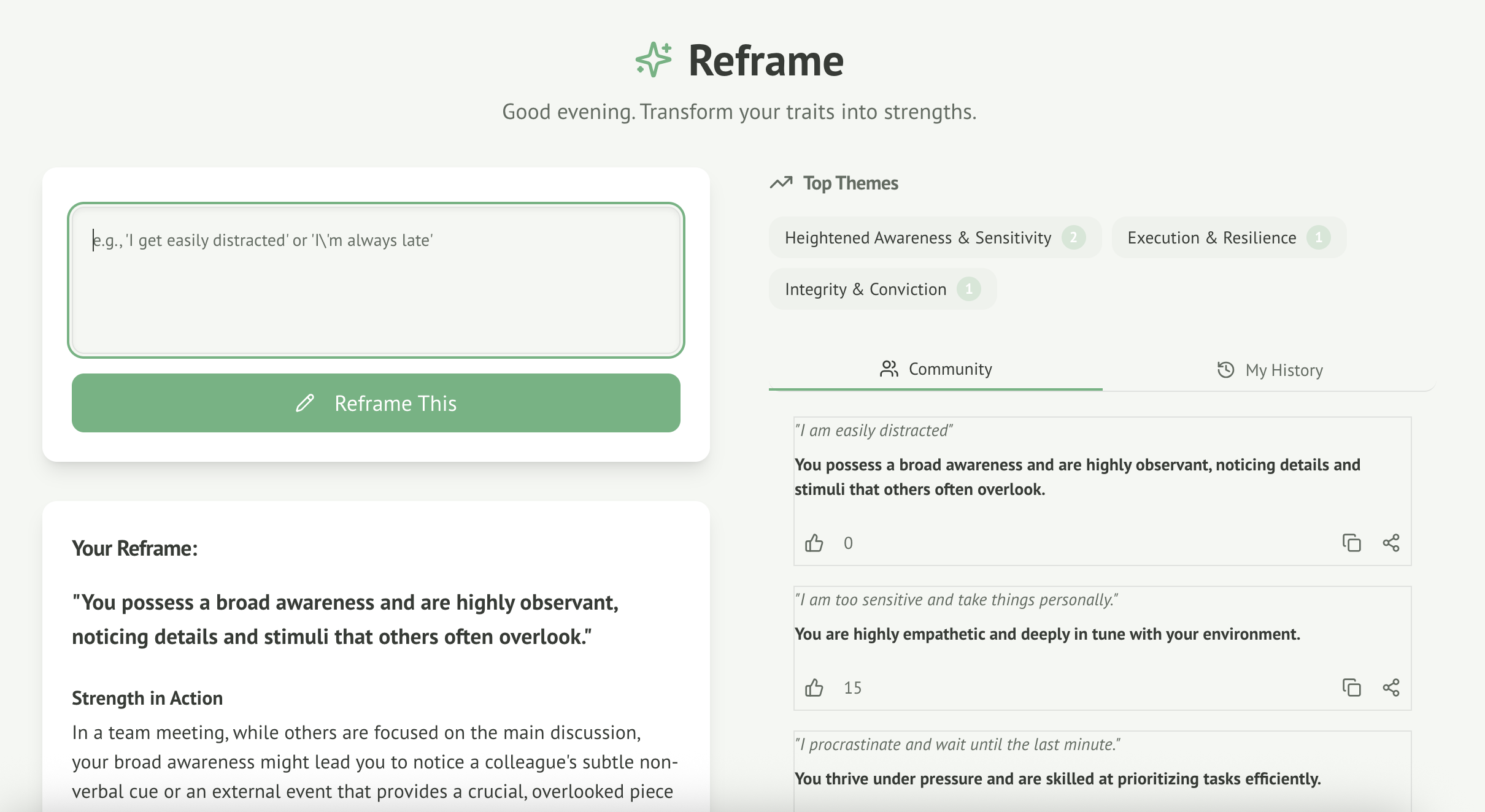Click the trending arrow icon next to Top Themes
Viewport: 1485px width, 812px height.
782,182
